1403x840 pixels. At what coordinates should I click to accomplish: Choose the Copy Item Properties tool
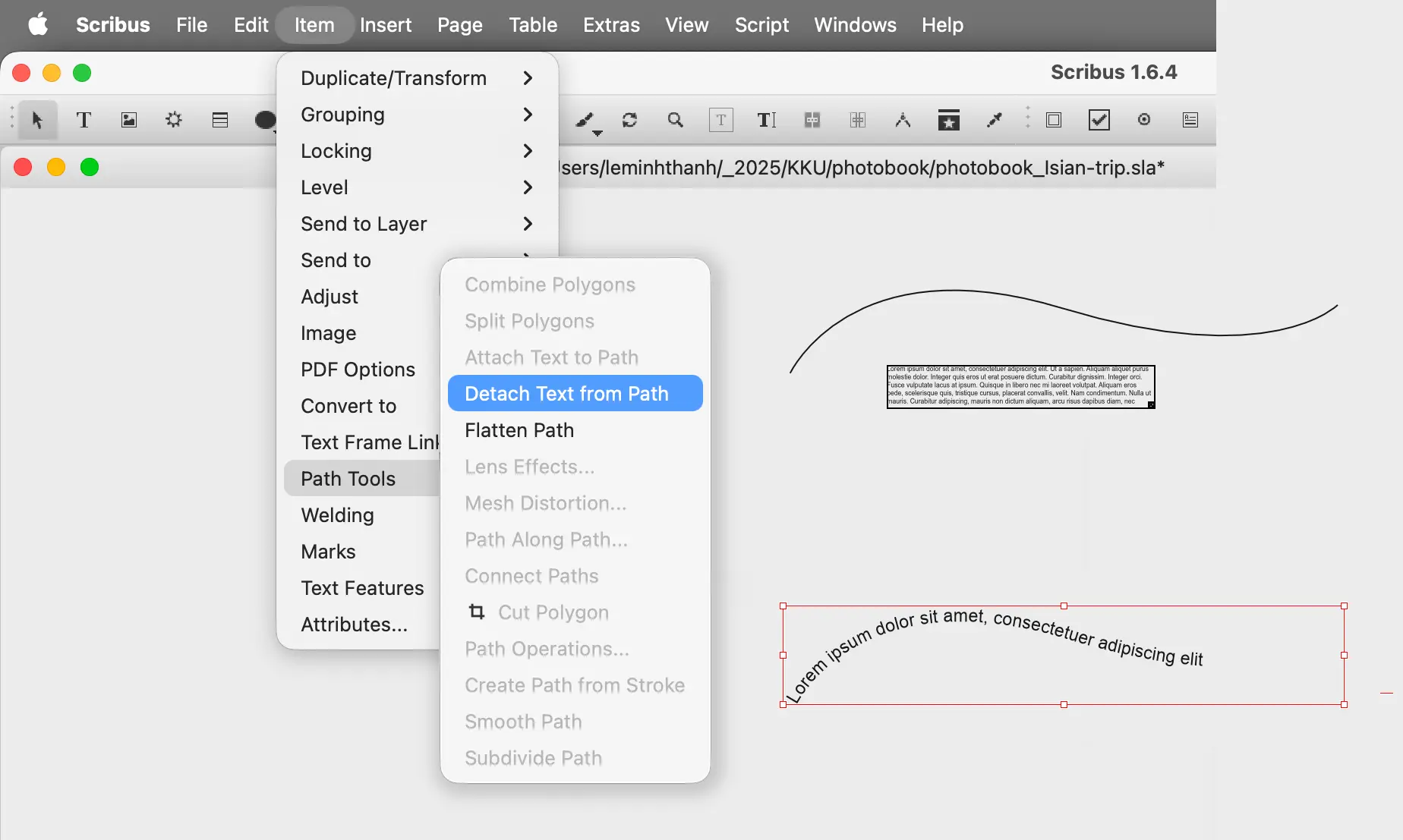pyautogui.click(x=948, y=120)
